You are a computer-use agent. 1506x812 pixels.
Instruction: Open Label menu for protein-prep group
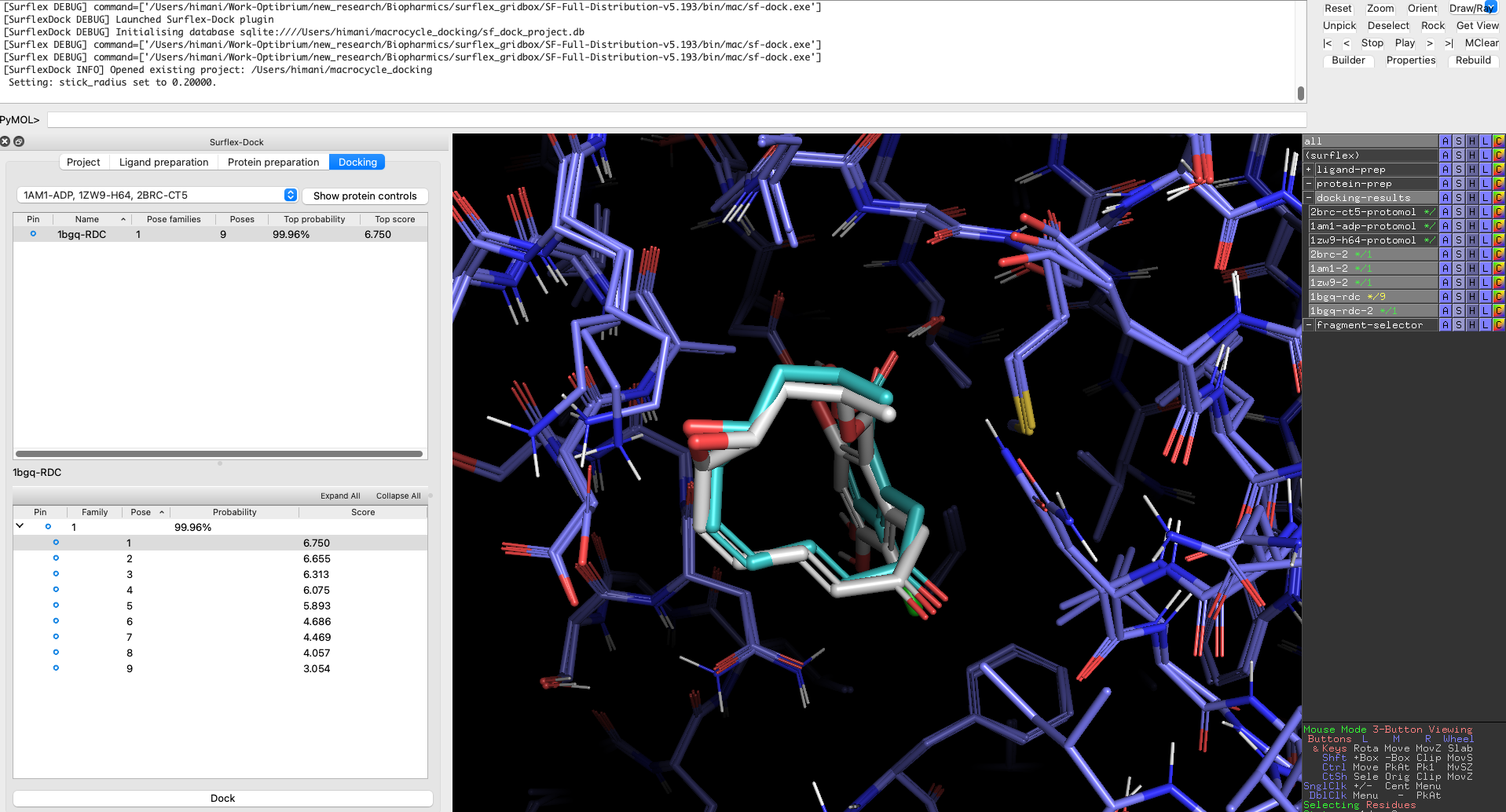[1485, 184]
